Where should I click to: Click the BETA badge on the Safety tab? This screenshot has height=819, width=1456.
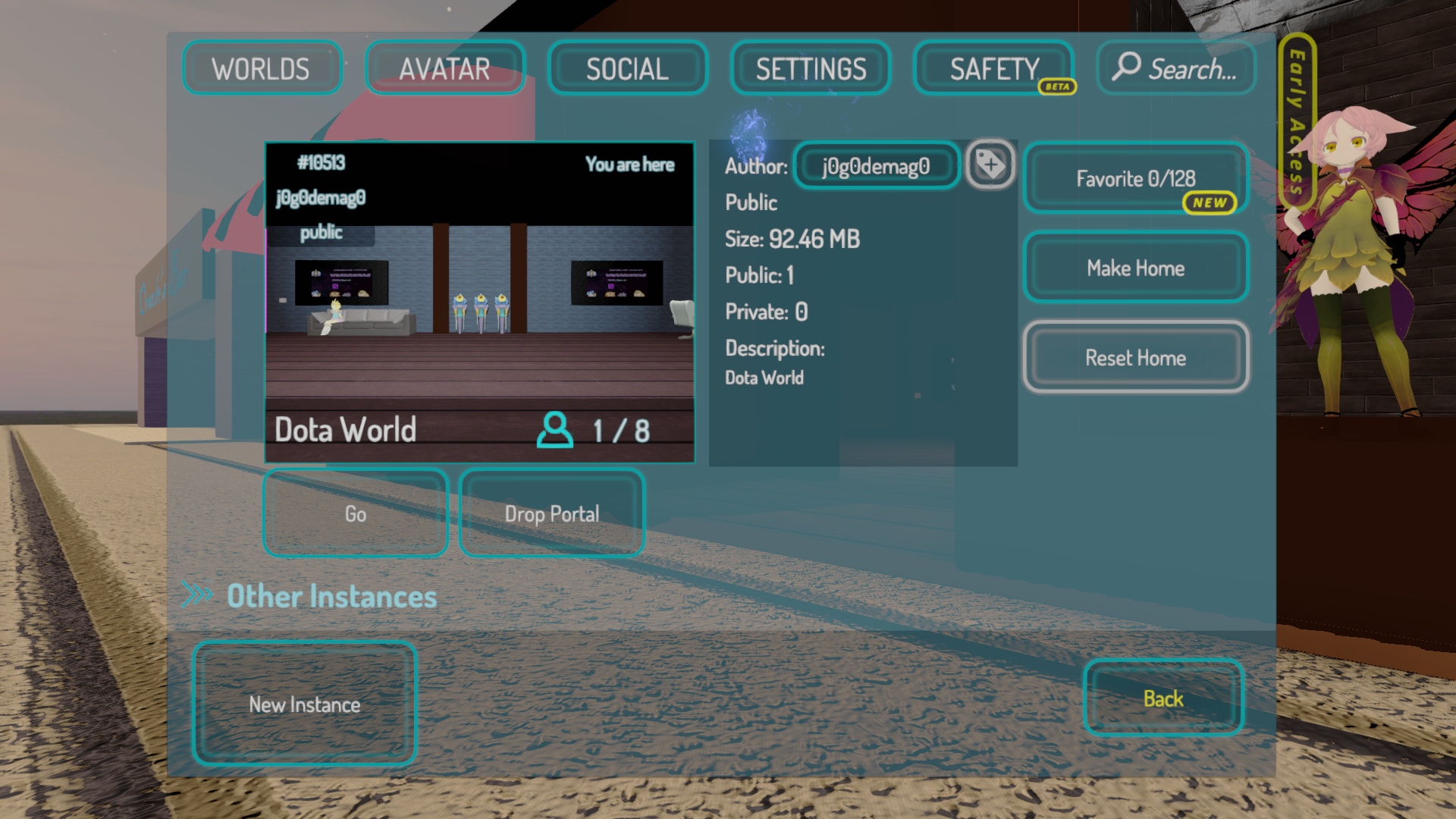click(1057, 87)
